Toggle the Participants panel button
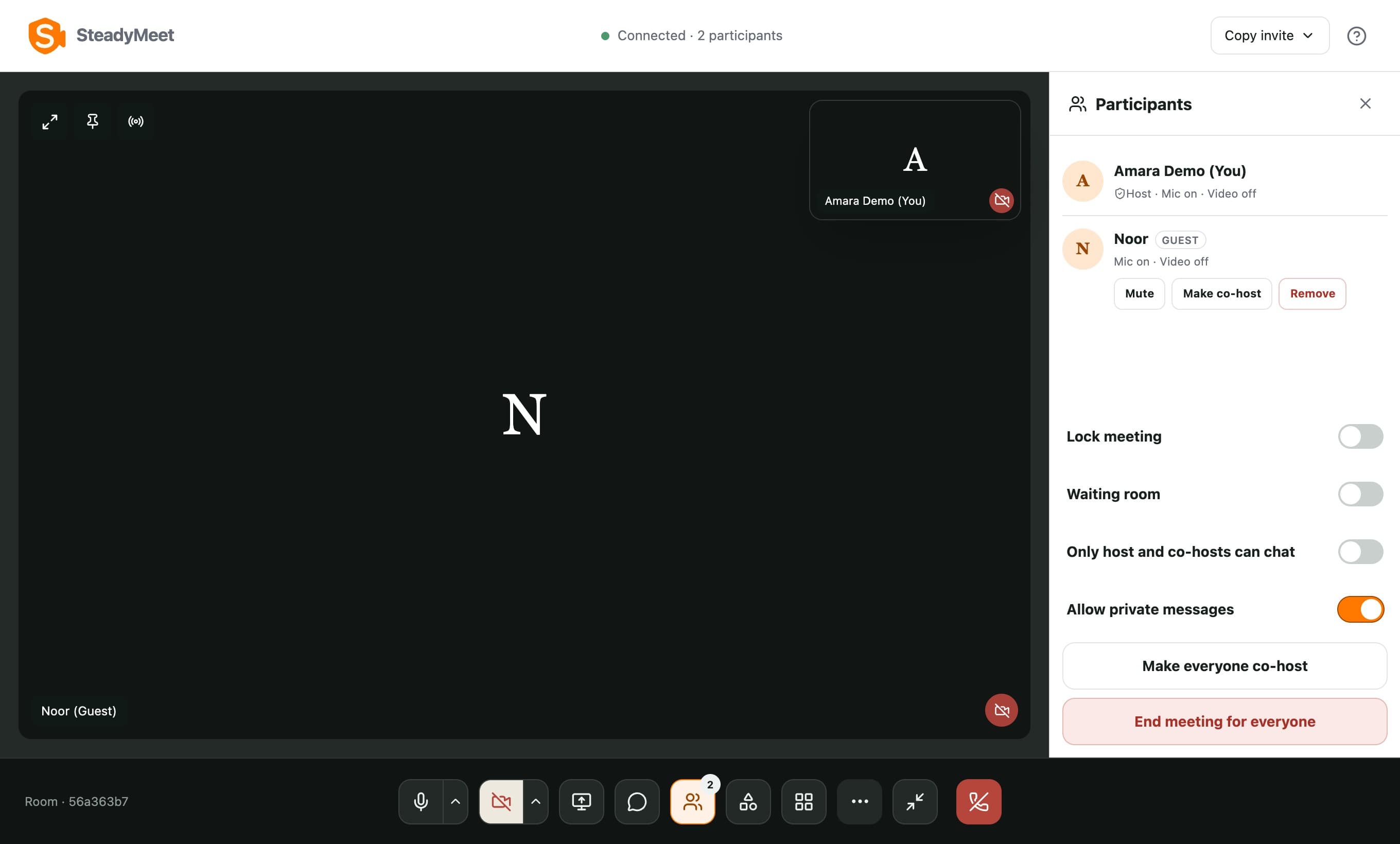Image resolution: width=1400 pixels, height=844 pixels. coord(693,801)
